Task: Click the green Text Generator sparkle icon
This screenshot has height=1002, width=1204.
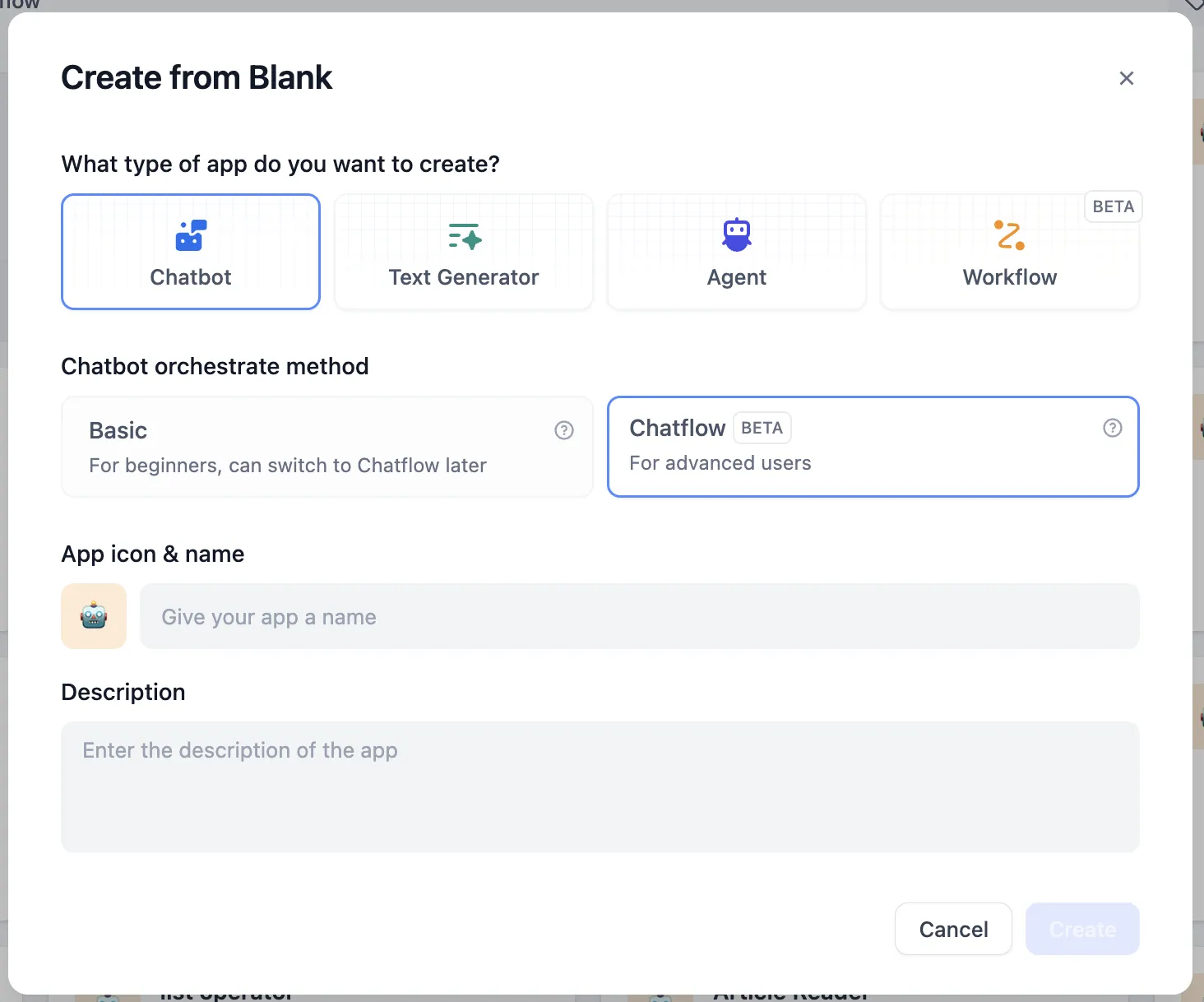Action: 465,236
